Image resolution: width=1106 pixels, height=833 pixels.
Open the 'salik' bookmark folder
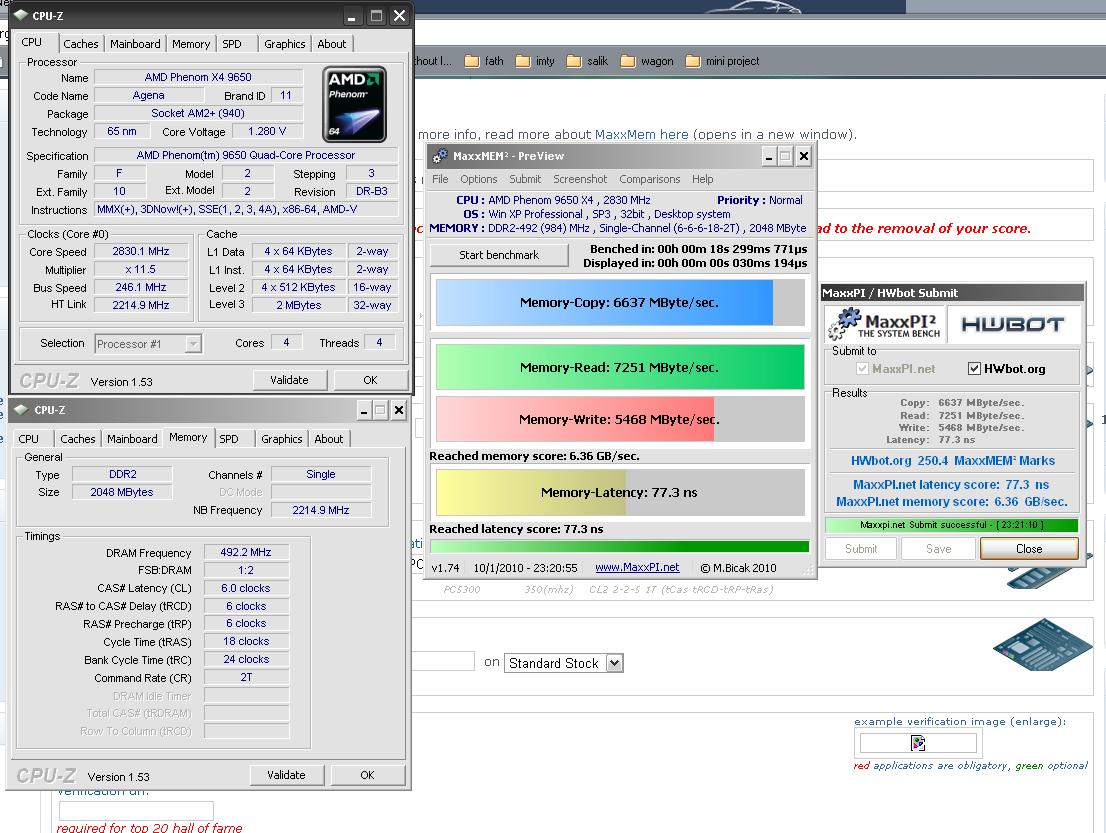588,61
